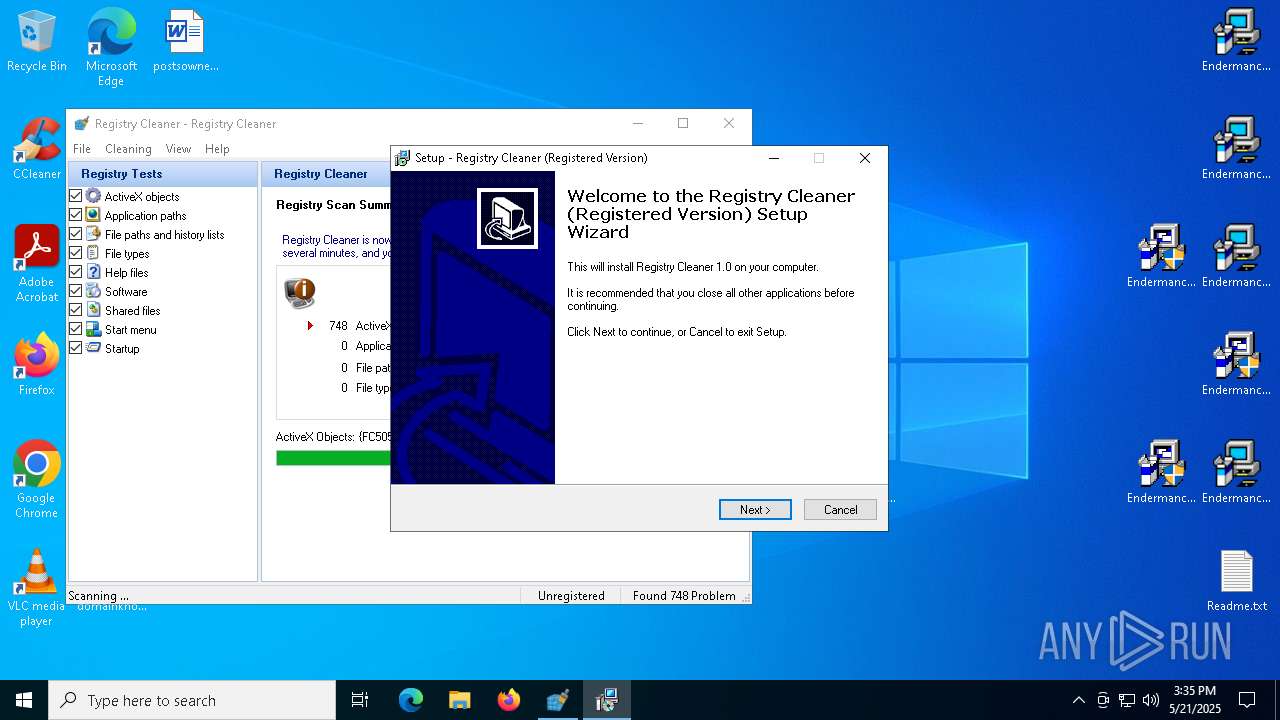1280x720 pixels.
Task: Open the clock showing 3:35 PM
Action: click(1194, 700)
